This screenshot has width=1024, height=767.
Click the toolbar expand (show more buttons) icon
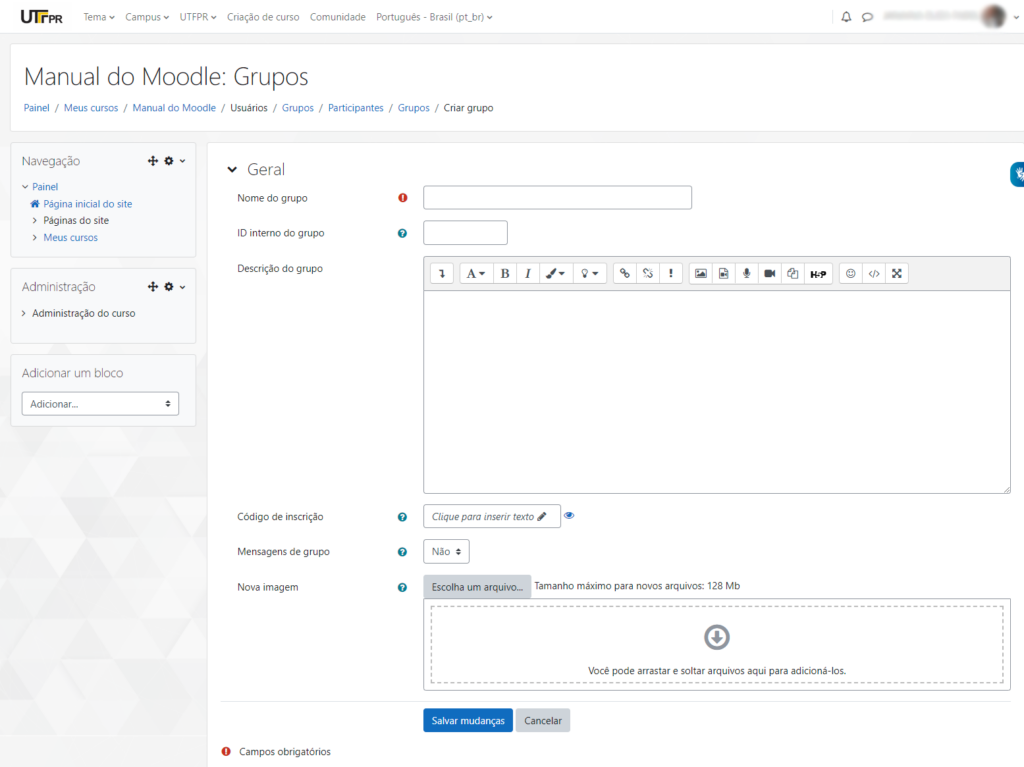tap(442, 274)
